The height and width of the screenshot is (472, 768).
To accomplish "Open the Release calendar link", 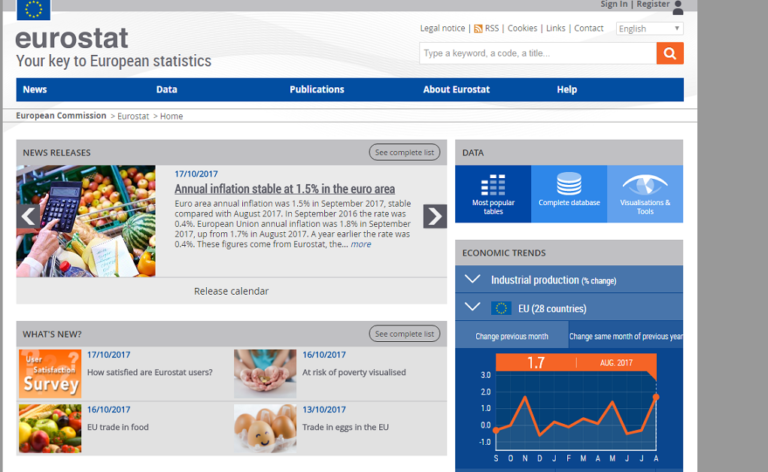I will tap(231, 291).
